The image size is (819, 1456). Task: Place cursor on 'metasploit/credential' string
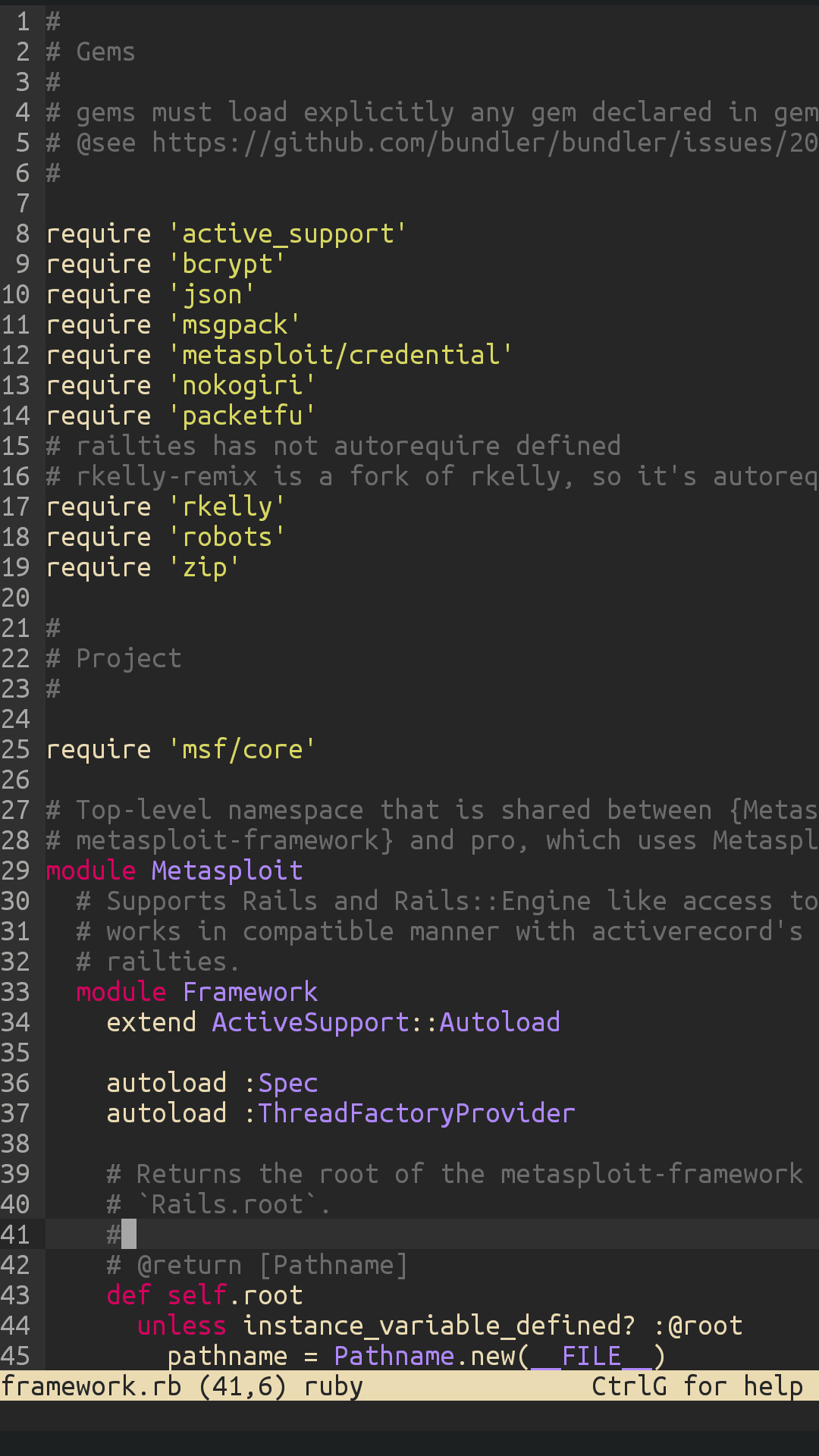pos(340,355)
